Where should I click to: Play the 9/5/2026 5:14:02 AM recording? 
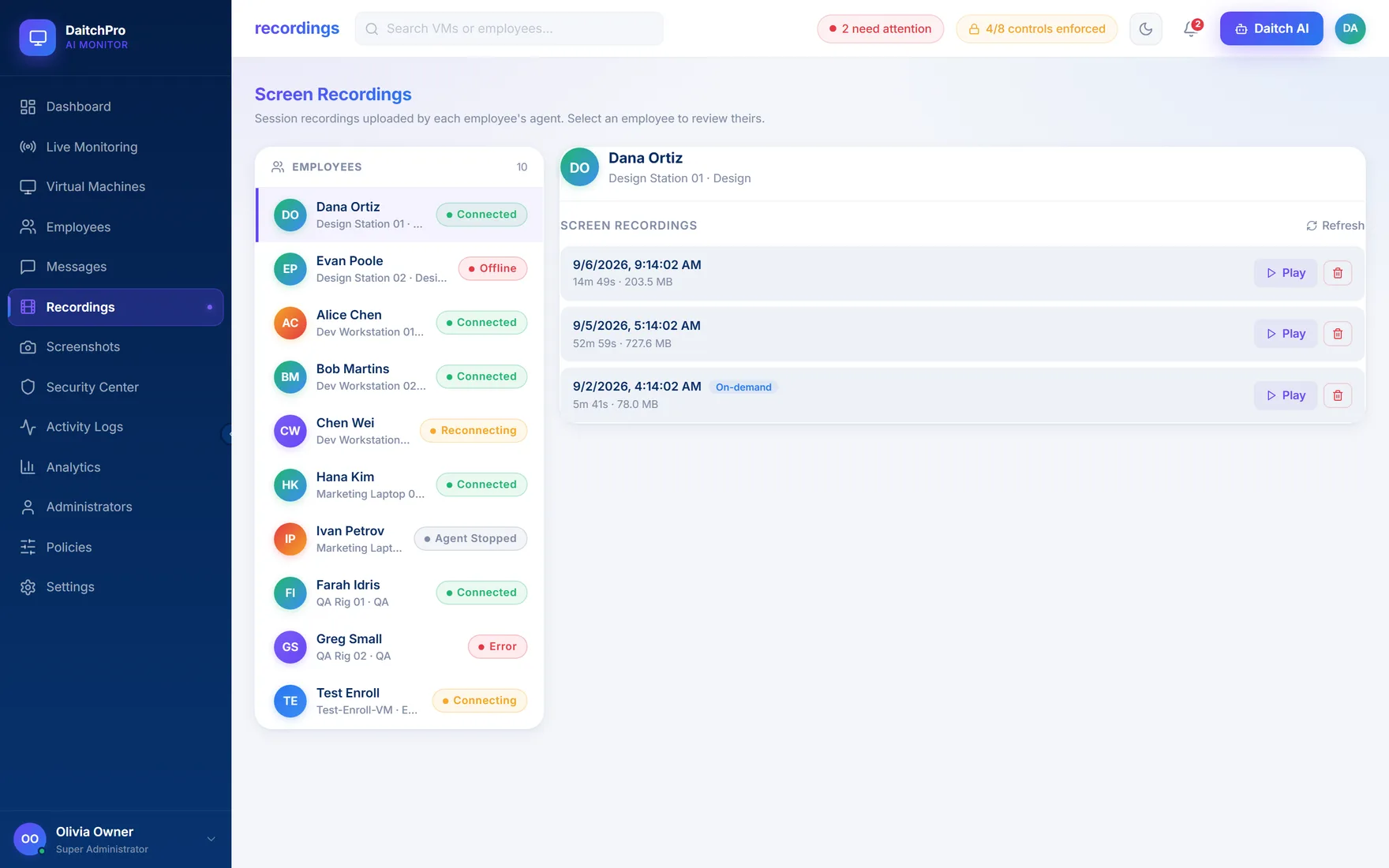point(1286,334)
